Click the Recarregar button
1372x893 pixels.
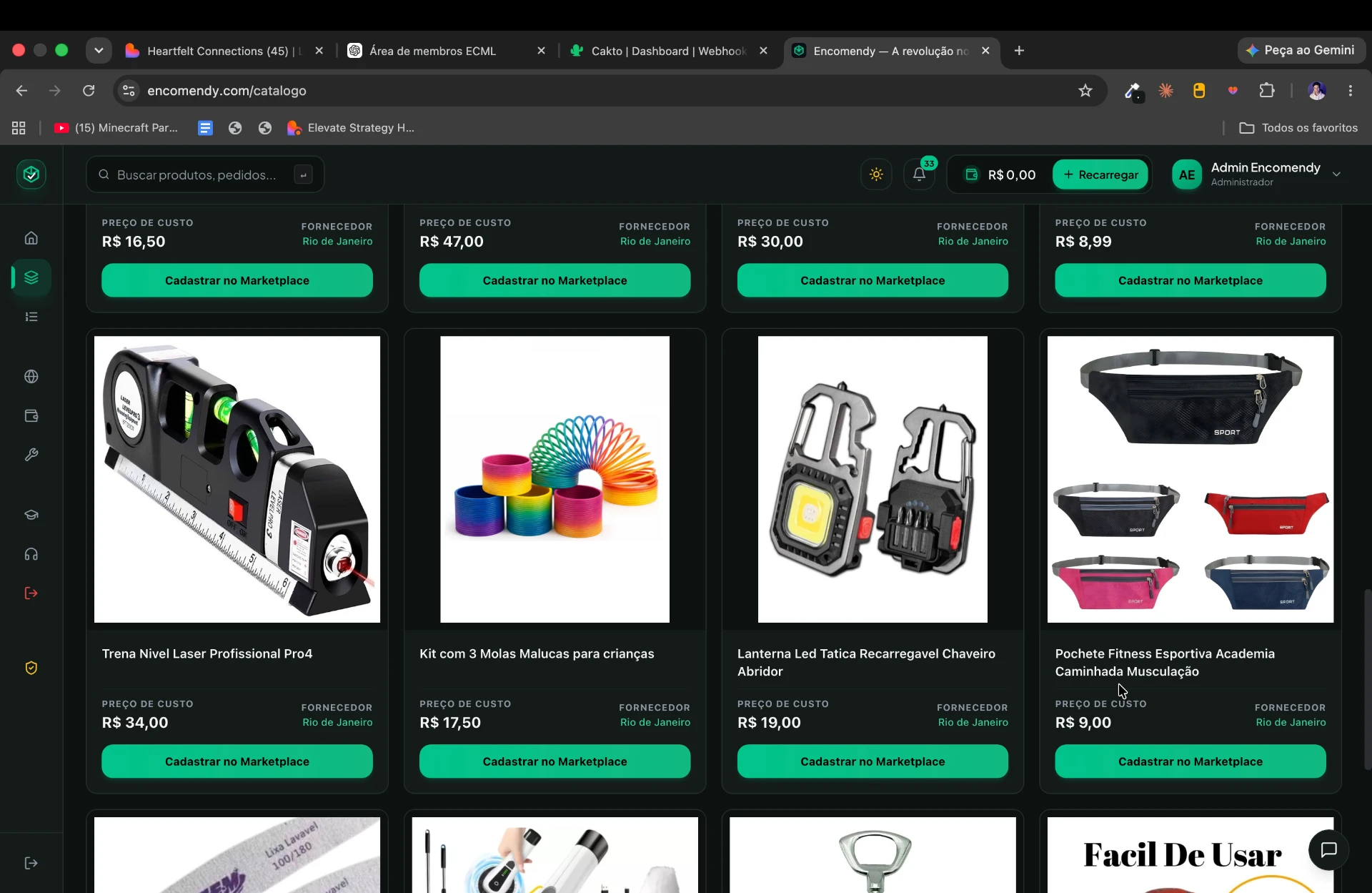click(1100, 174)
